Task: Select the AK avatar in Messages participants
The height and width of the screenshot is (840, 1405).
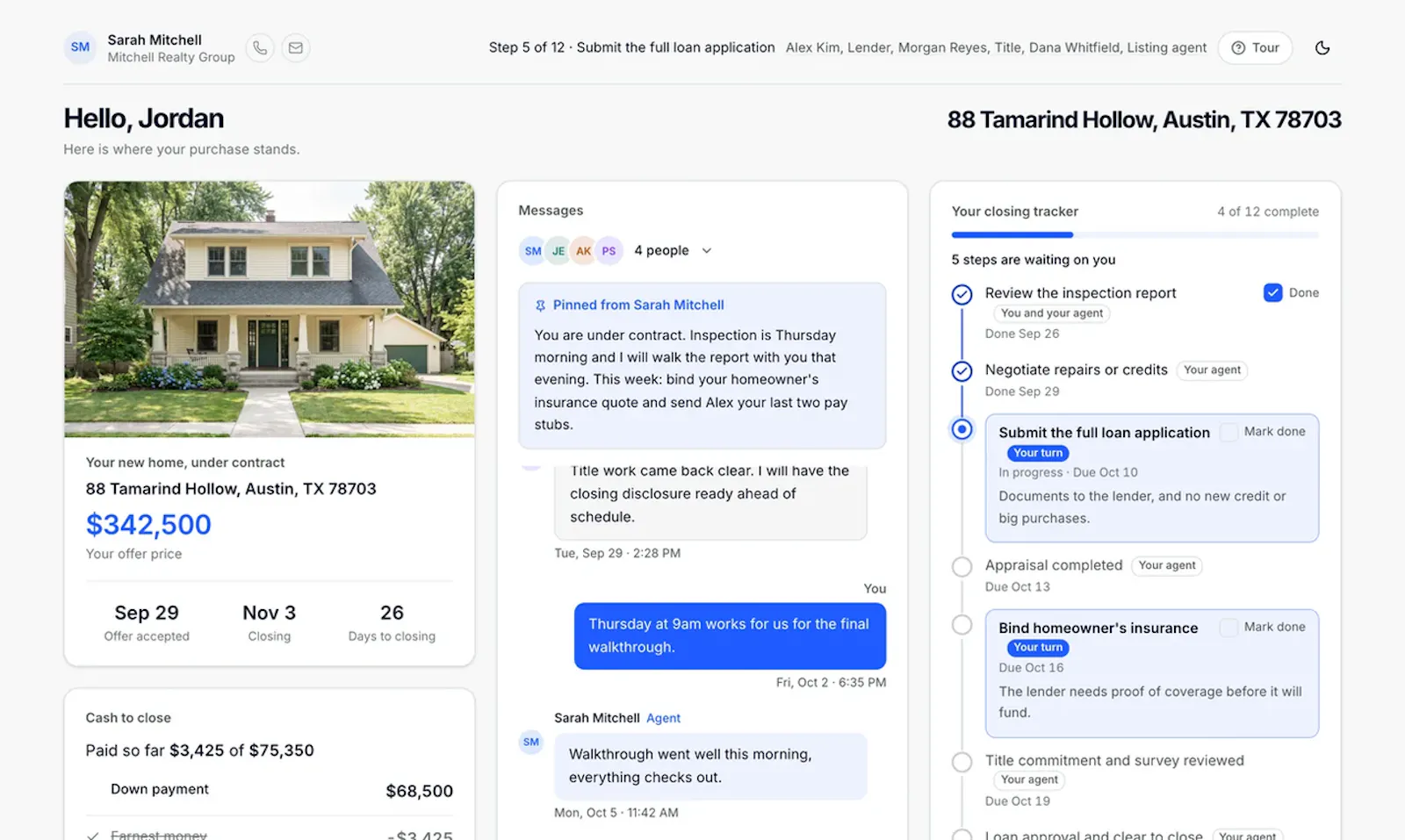Action: click(584, 251)
